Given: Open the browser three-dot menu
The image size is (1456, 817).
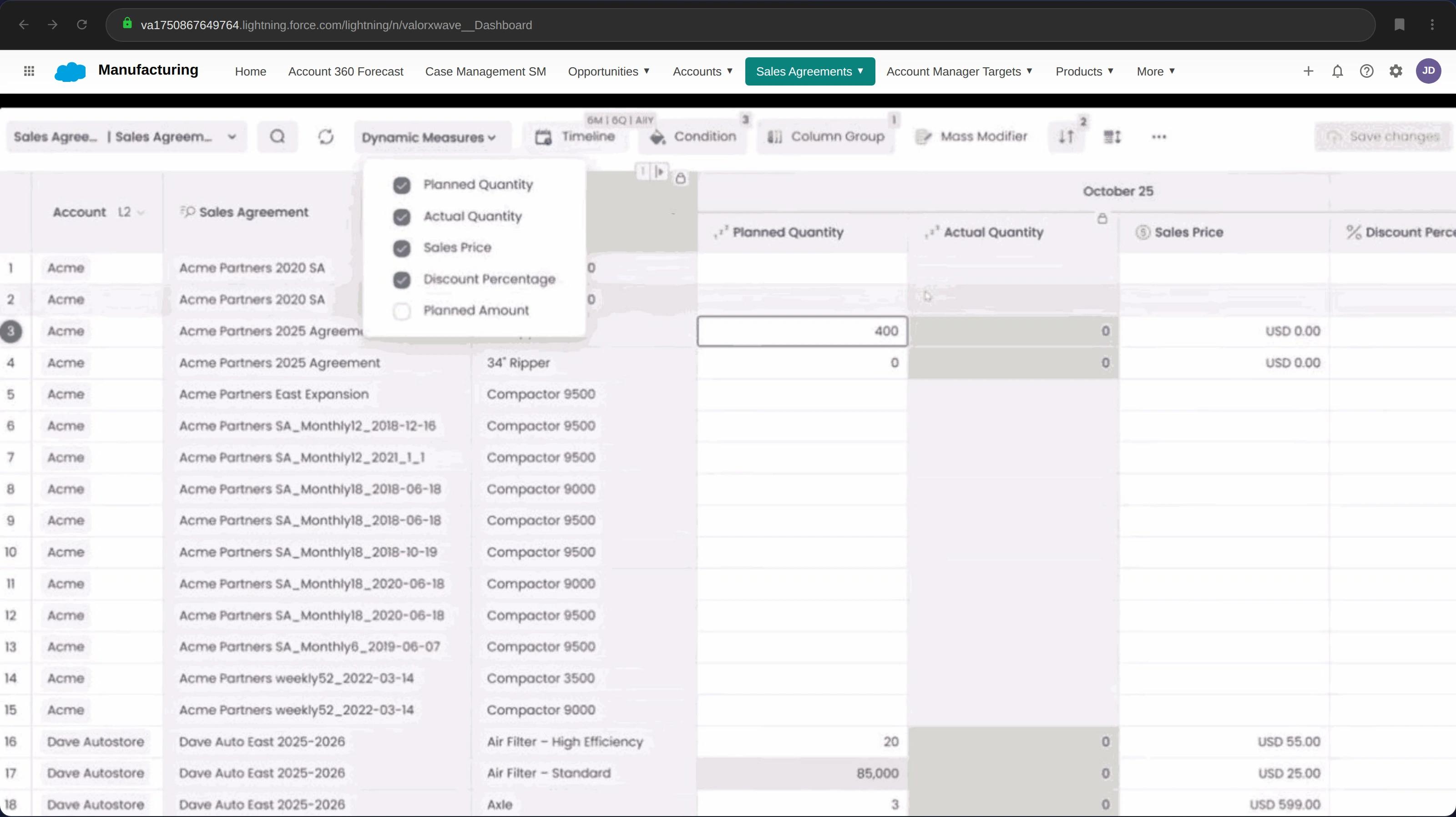Looking at the screenshot, I should click(x=1432, y=25).
